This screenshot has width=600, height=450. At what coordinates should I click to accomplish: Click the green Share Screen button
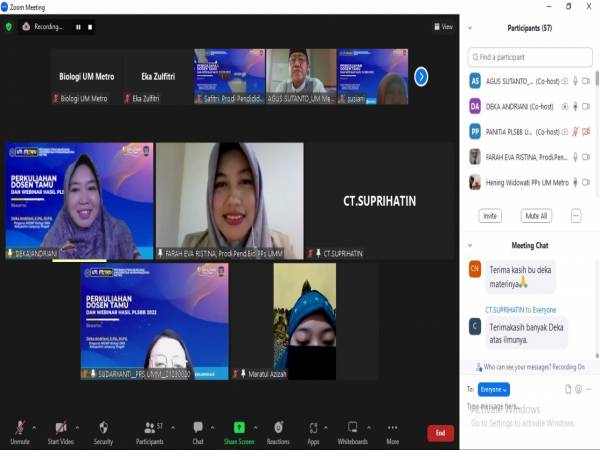pyautogui.click(x=238, y=430)
